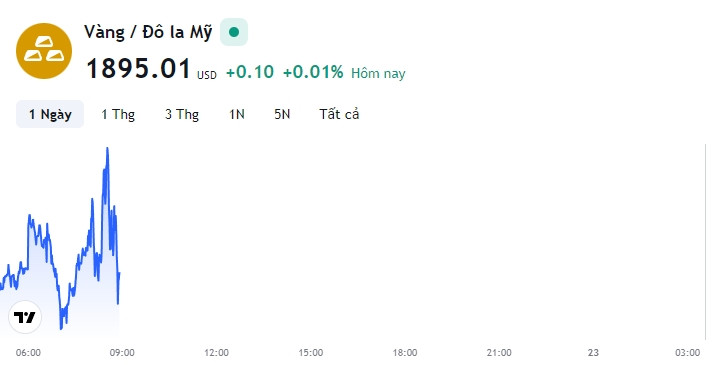Click the Hôm nay label
This screenshot has height=365, width=724.
pos(378,73)
